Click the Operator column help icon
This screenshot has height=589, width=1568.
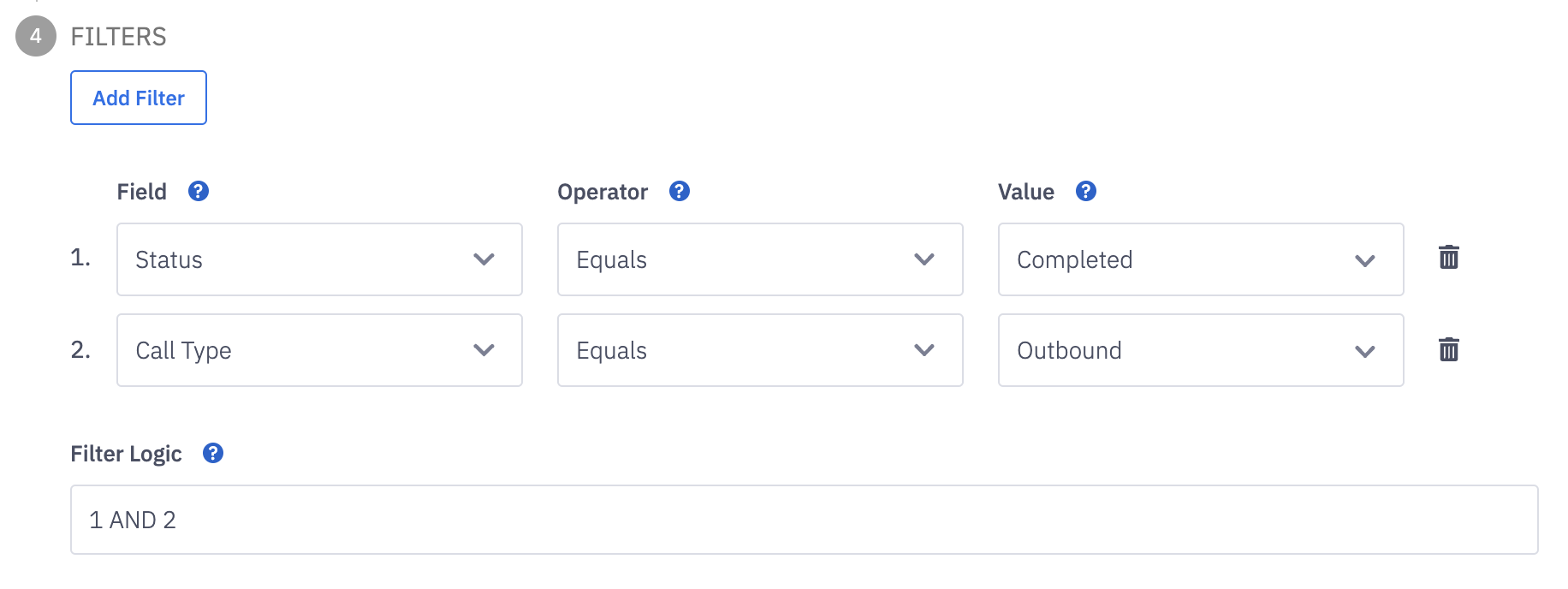pyautogui.click(x=680, y=191)
